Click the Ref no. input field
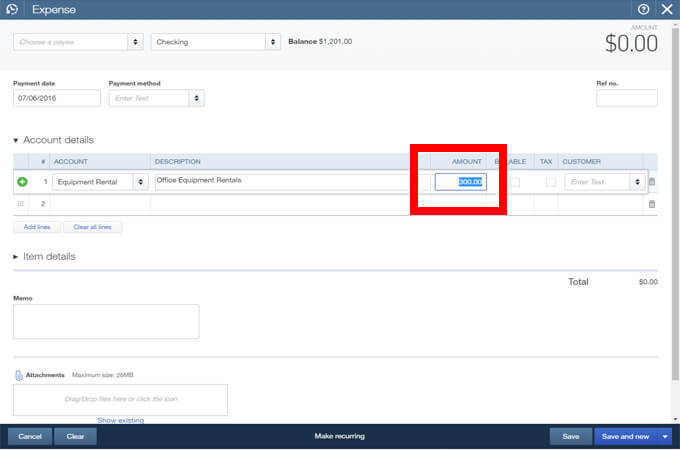680x450 pixels. point(627,98)
